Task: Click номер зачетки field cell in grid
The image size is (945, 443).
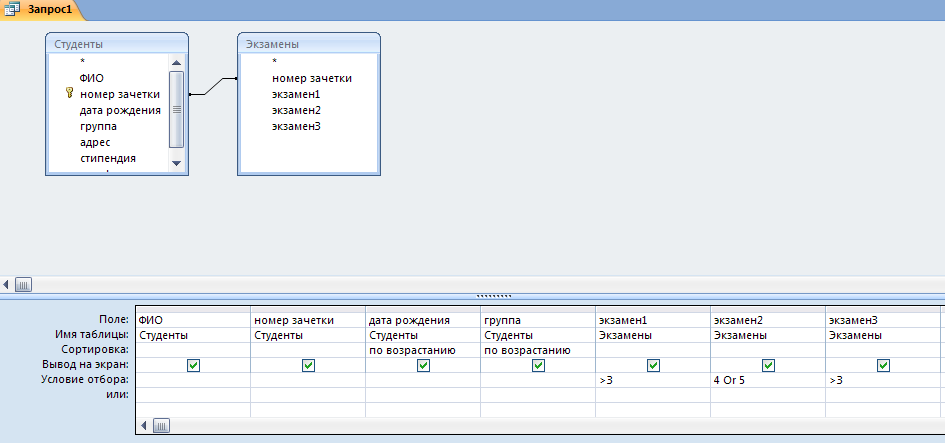Action: click(308, 320)
